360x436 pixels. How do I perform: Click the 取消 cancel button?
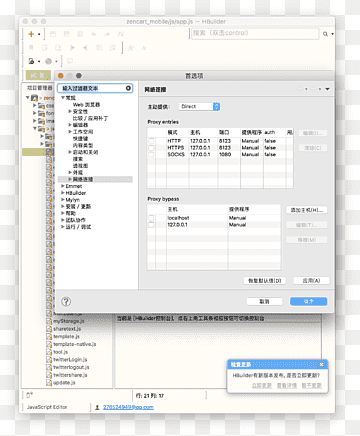click(x=264, y=301)
